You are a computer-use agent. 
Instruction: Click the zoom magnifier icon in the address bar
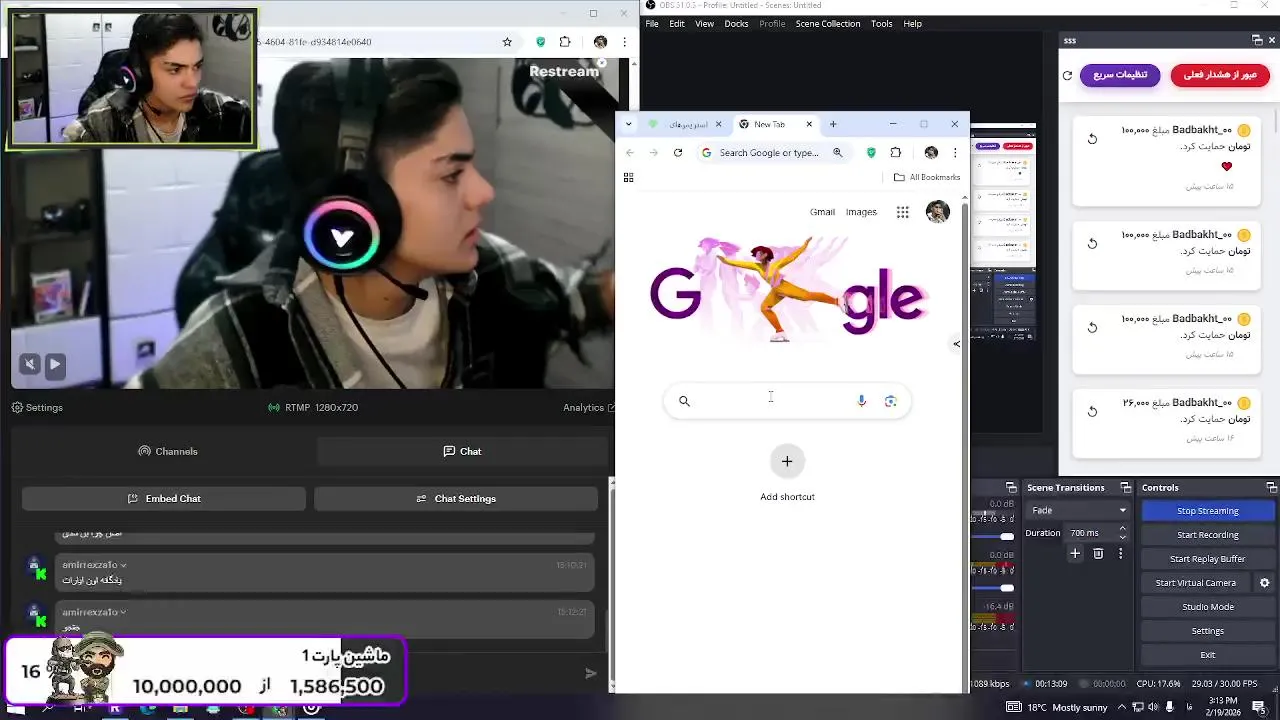point(838,153)
